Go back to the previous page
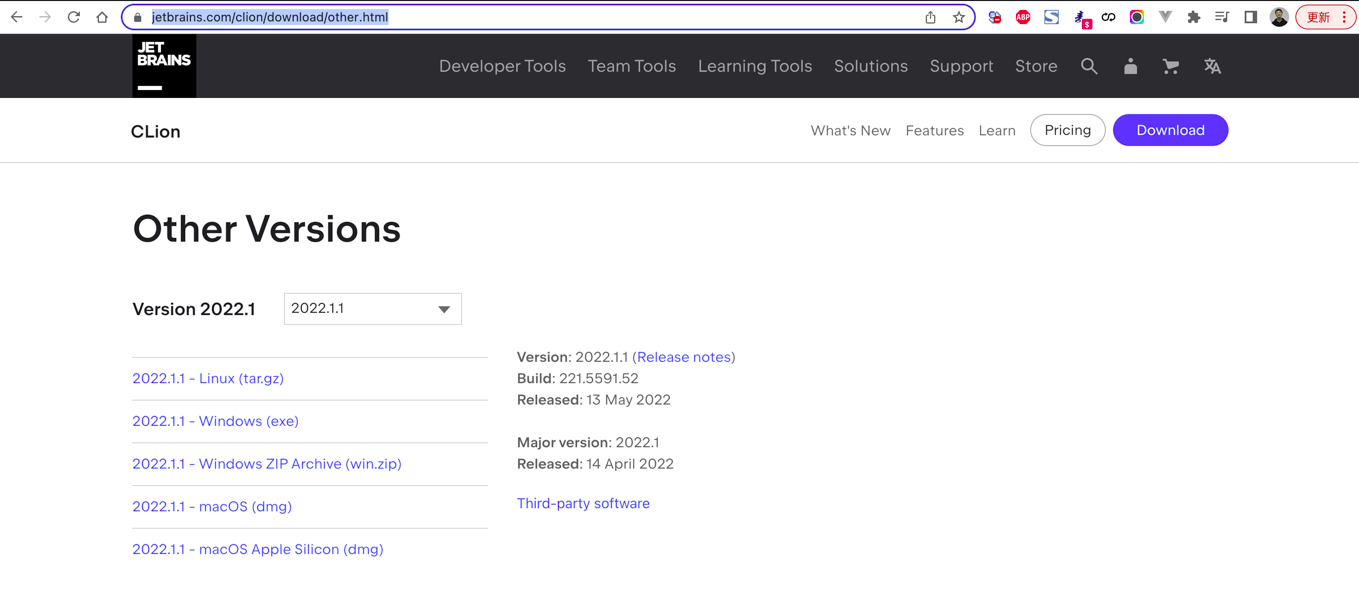 pos(17,17)
